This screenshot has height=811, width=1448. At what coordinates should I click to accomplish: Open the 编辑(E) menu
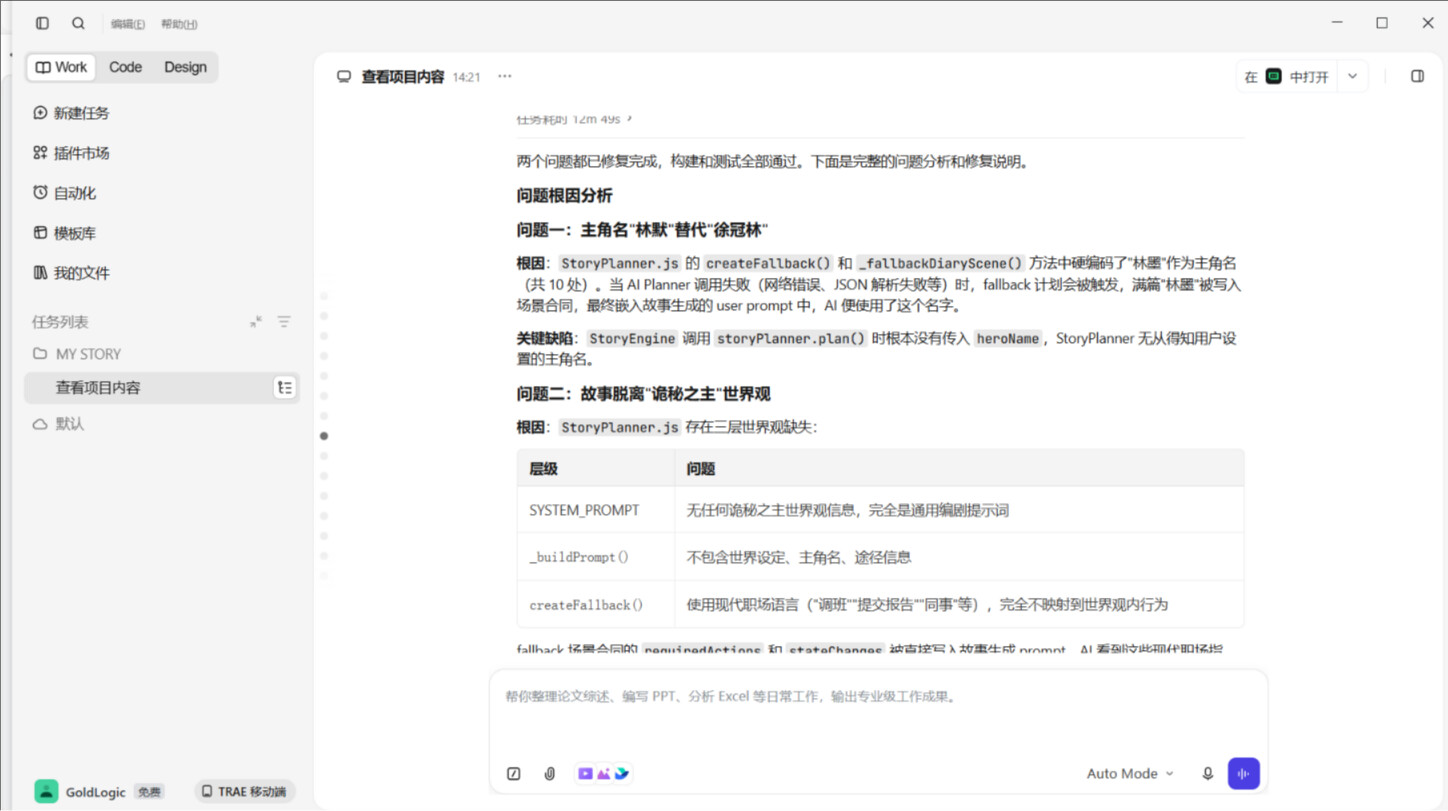pyautogui.click(x=127, y=24)
